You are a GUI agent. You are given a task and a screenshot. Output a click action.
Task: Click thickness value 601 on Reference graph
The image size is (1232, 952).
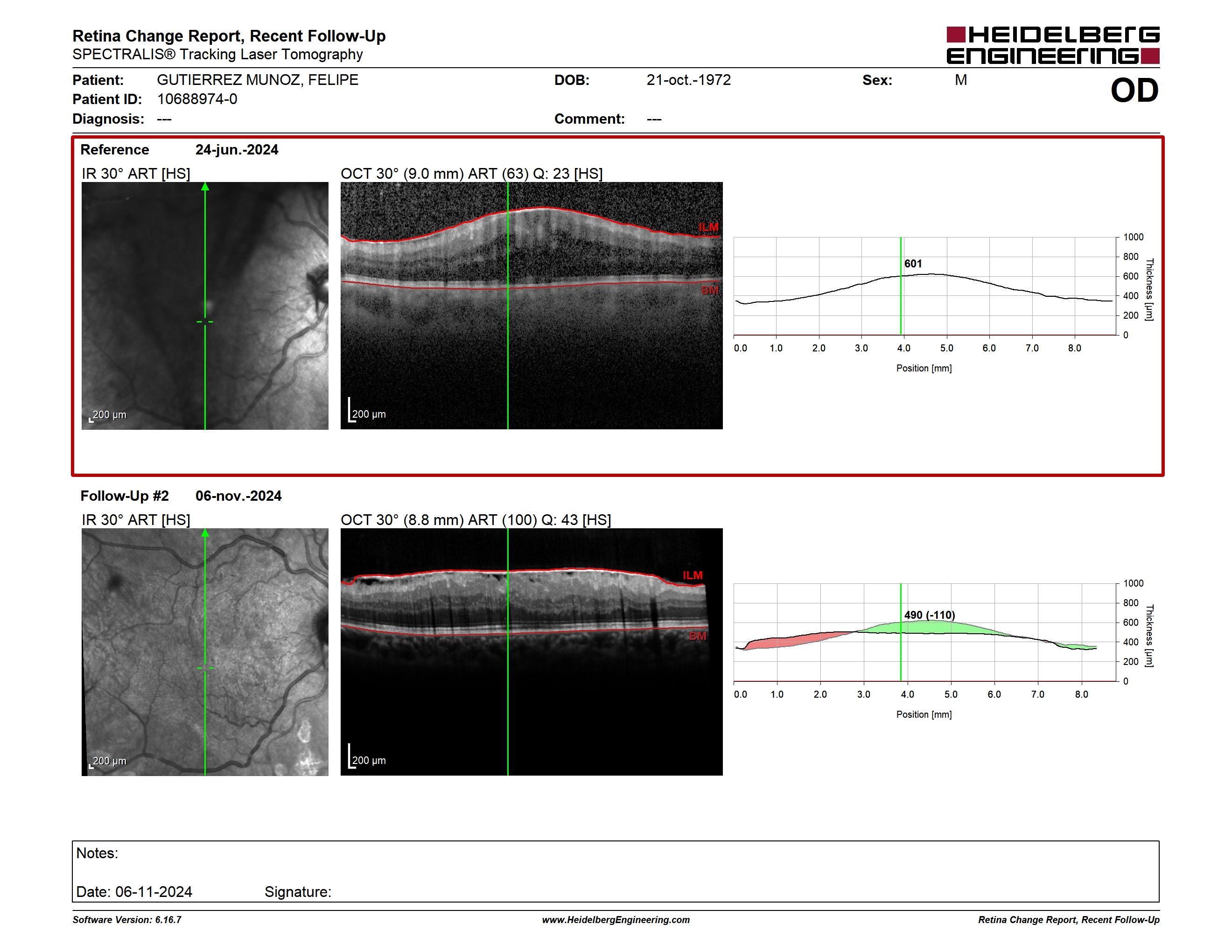pos(913,263)
